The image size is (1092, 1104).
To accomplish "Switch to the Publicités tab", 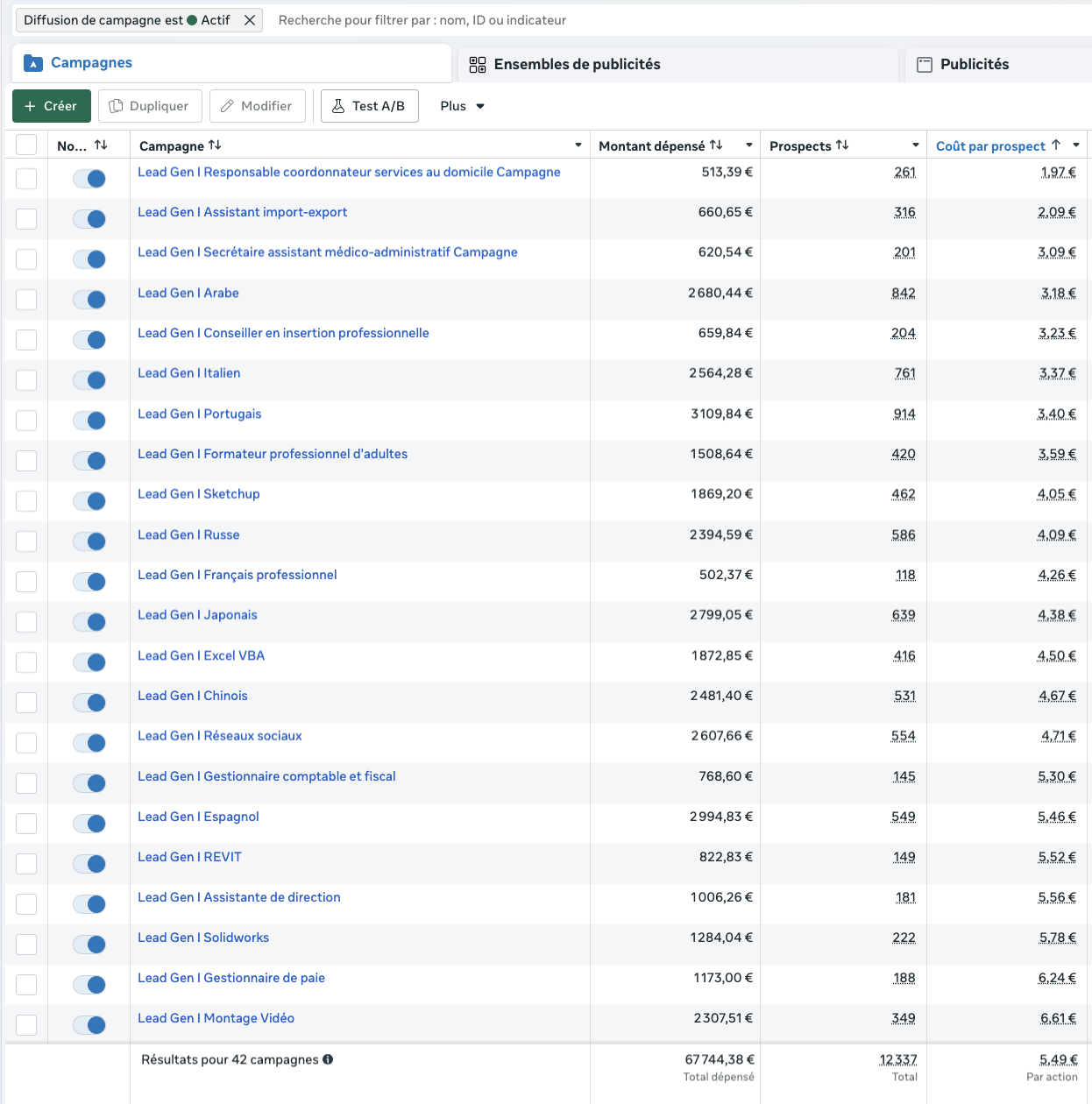I will click(x=998, y=64).
